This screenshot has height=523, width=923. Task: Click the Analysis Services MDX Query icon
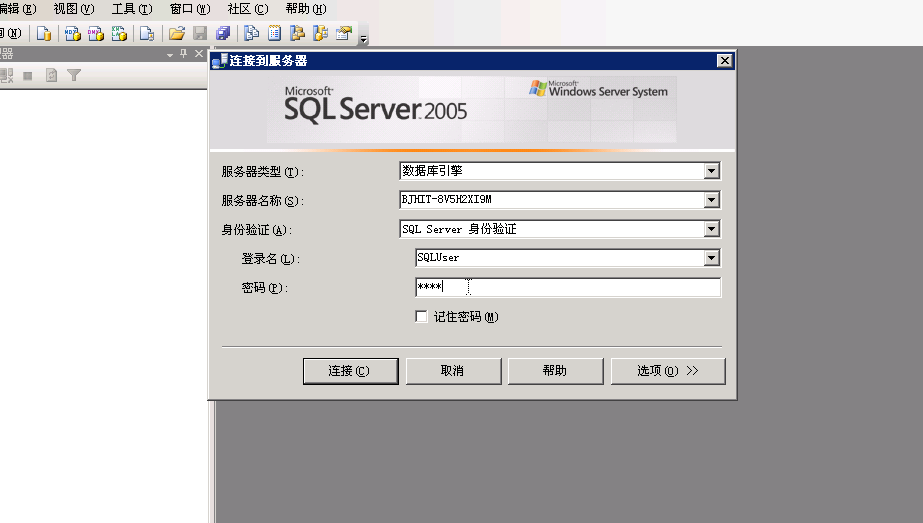pos(72,34)
